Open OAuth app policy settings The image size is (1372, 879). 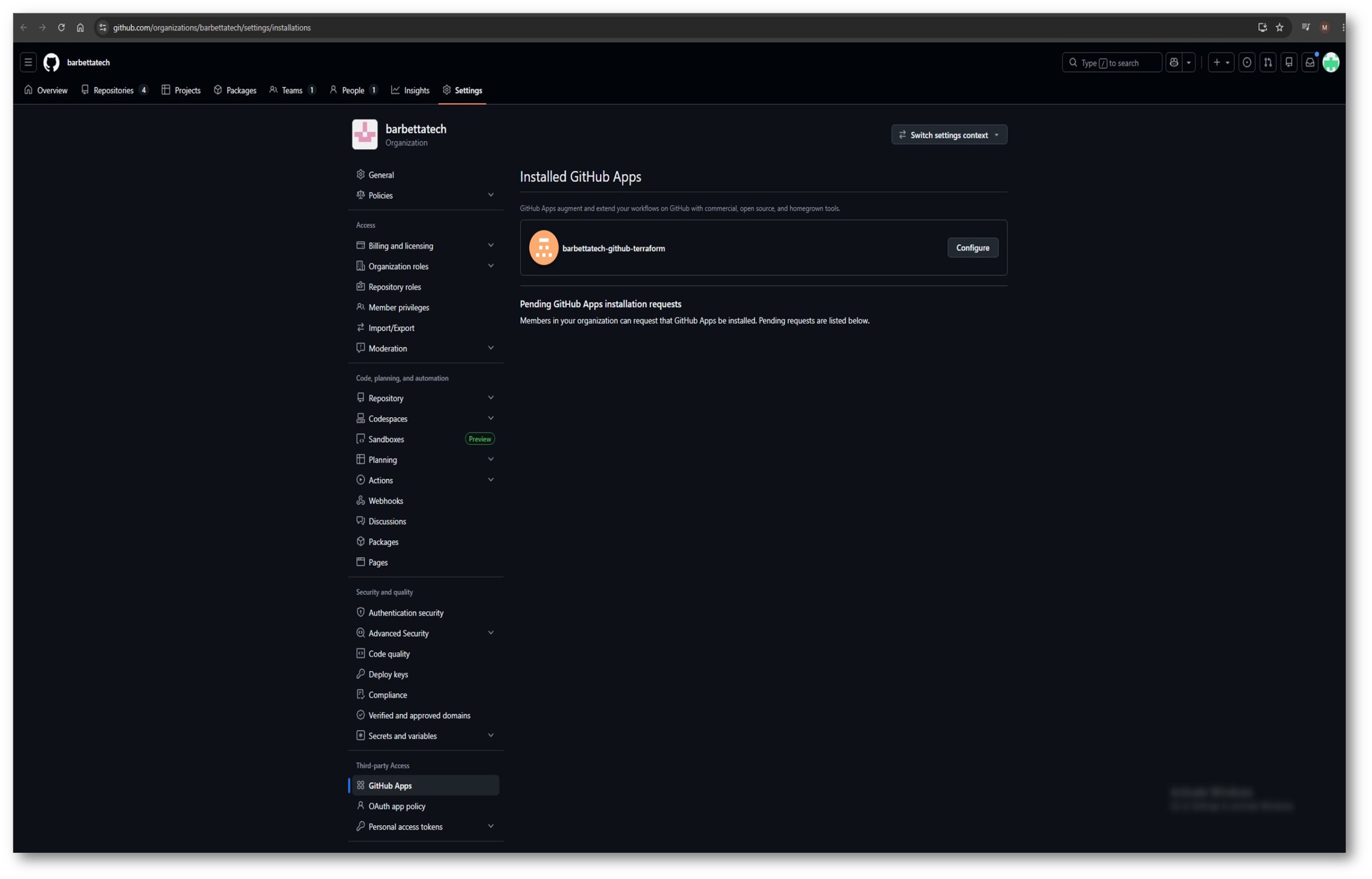pos(426,806)
